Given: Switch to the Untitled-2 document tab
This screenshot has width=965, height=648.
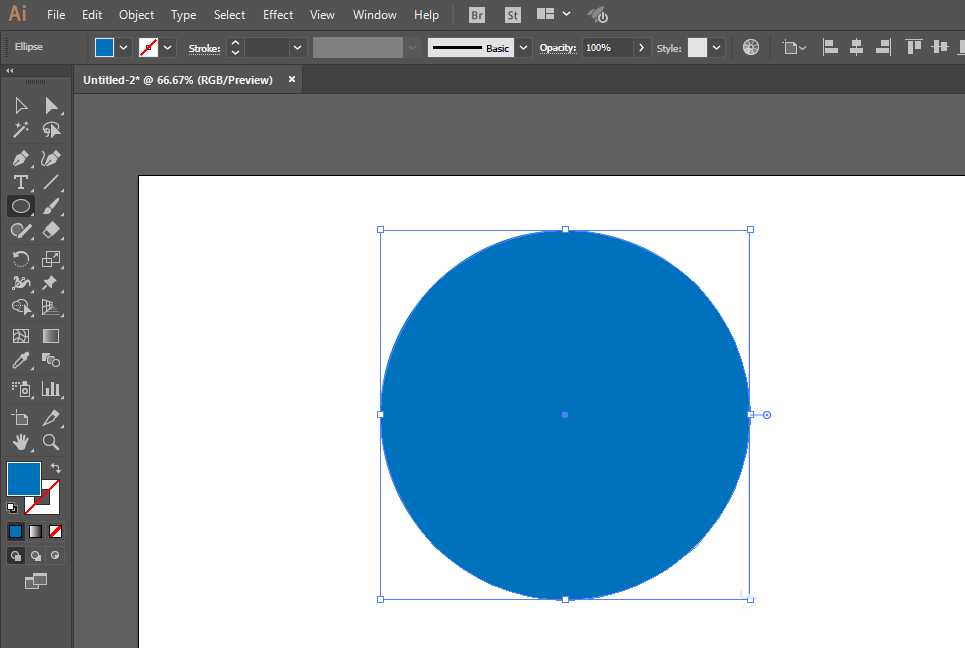Looking at the screenshot, I should coord(178,80).
